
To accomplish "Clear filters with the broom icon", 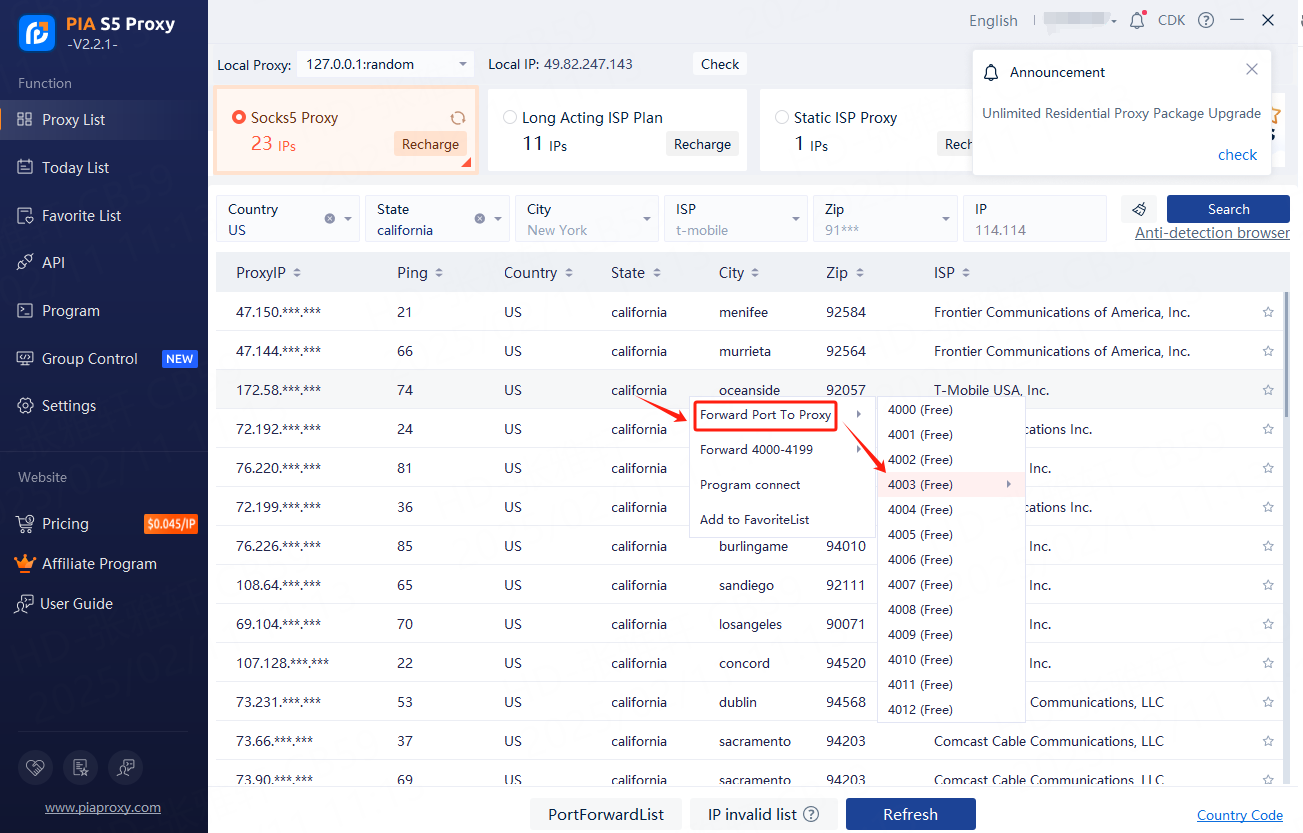I will (x=1139, y=209).
